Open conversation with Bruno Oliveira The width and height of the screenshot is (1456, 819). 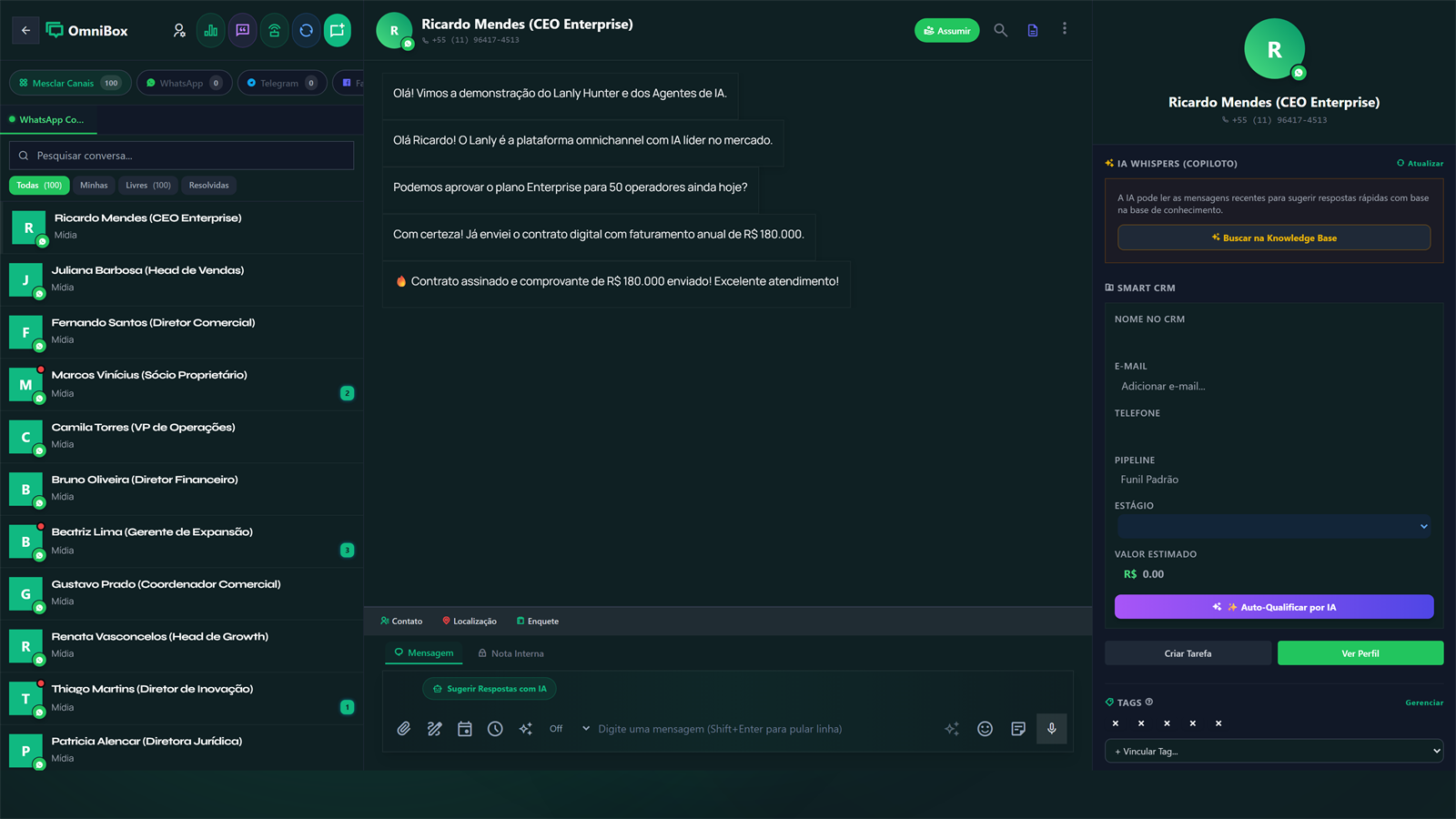pyautogui.click(x=182, y=489)
